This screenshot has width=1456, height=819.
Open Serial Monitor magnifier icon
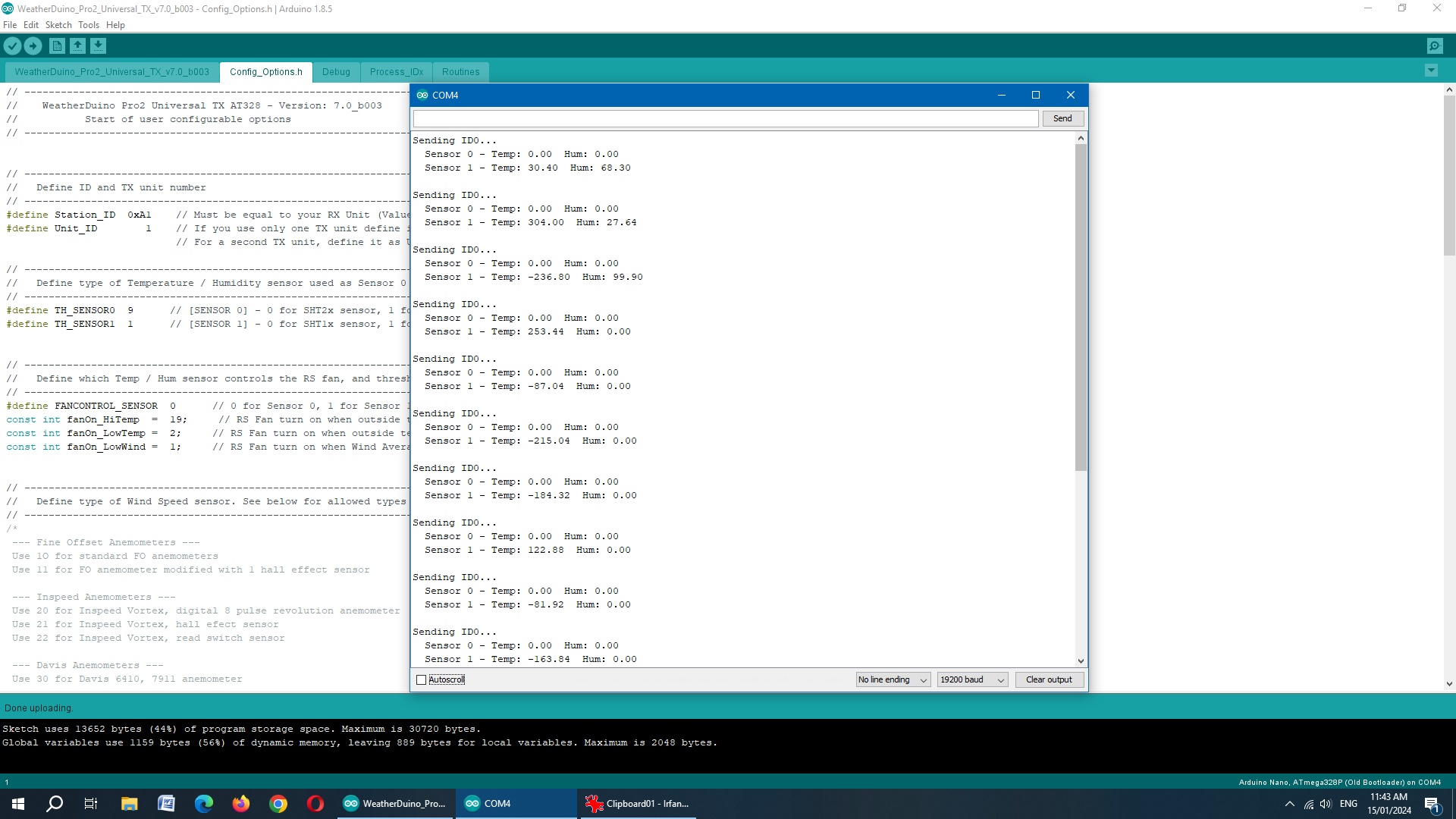coord(1435,46)
